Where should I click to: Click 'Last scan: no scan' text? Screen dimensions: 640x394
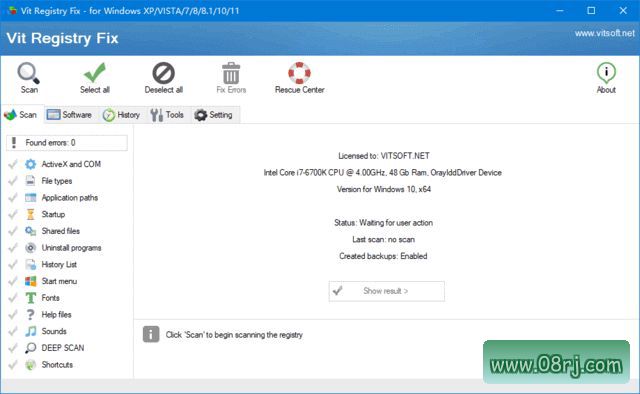384,239
